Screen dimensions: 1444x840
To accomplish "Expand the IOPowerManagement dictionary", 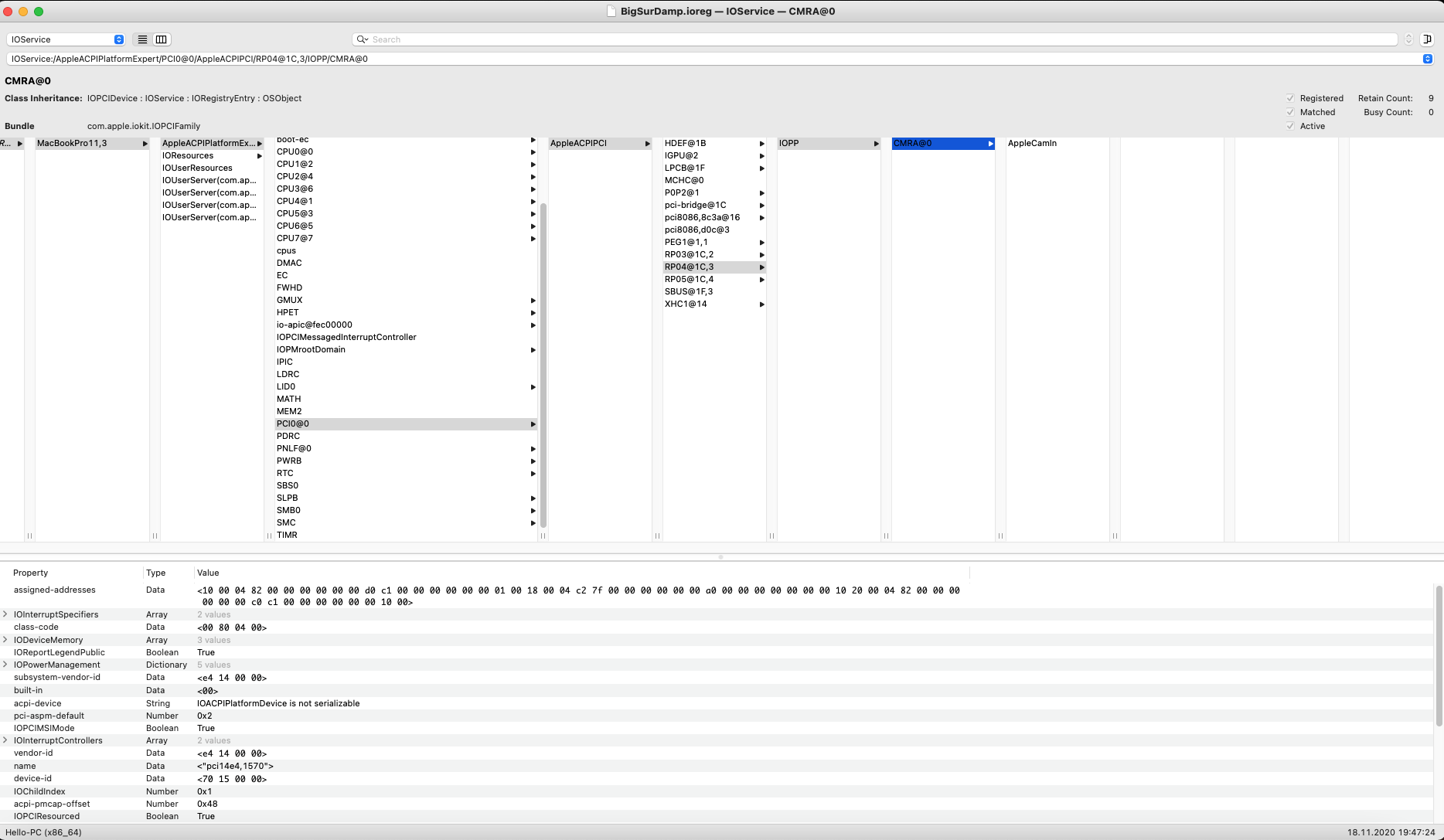I will pos(5,665).
